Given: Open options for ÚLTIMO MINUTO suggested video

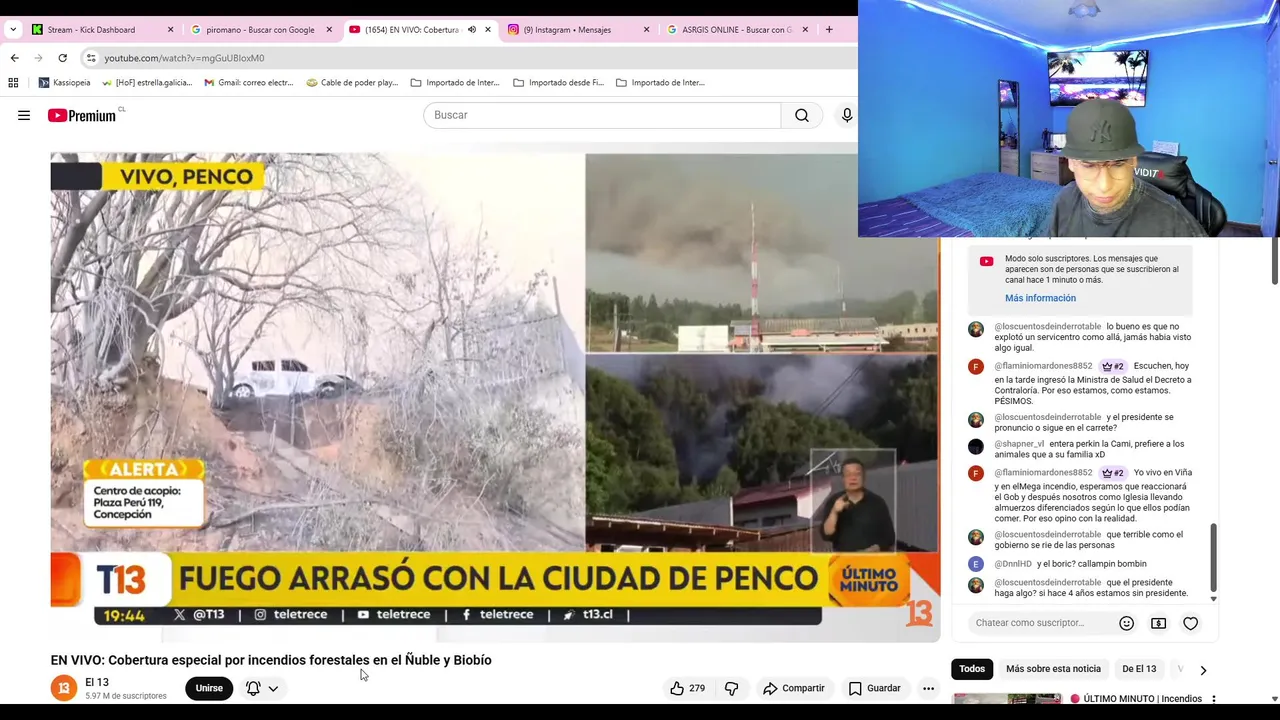Looking at the screenshot, I should (1213, 699).
